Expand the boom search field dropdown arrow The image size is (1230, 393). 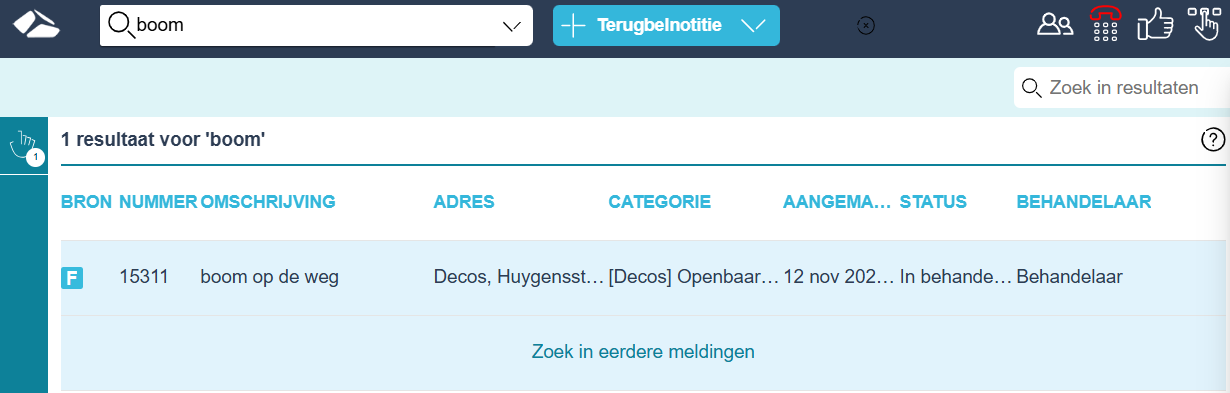tap(511, 26)
